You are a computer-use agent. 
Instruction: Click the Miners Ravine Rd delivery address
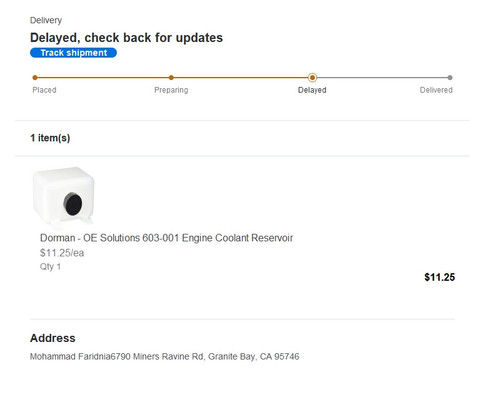point(165,357)
